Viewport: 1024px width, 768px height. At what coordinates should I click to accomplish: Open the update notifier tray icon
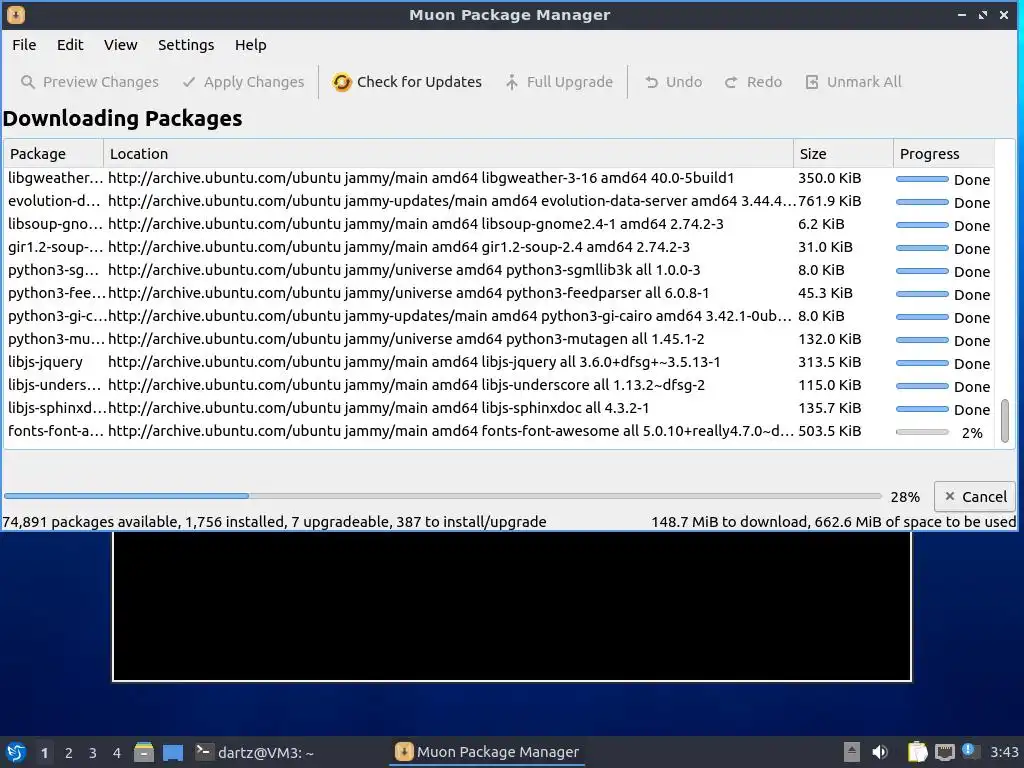click(x=968, y=750)
